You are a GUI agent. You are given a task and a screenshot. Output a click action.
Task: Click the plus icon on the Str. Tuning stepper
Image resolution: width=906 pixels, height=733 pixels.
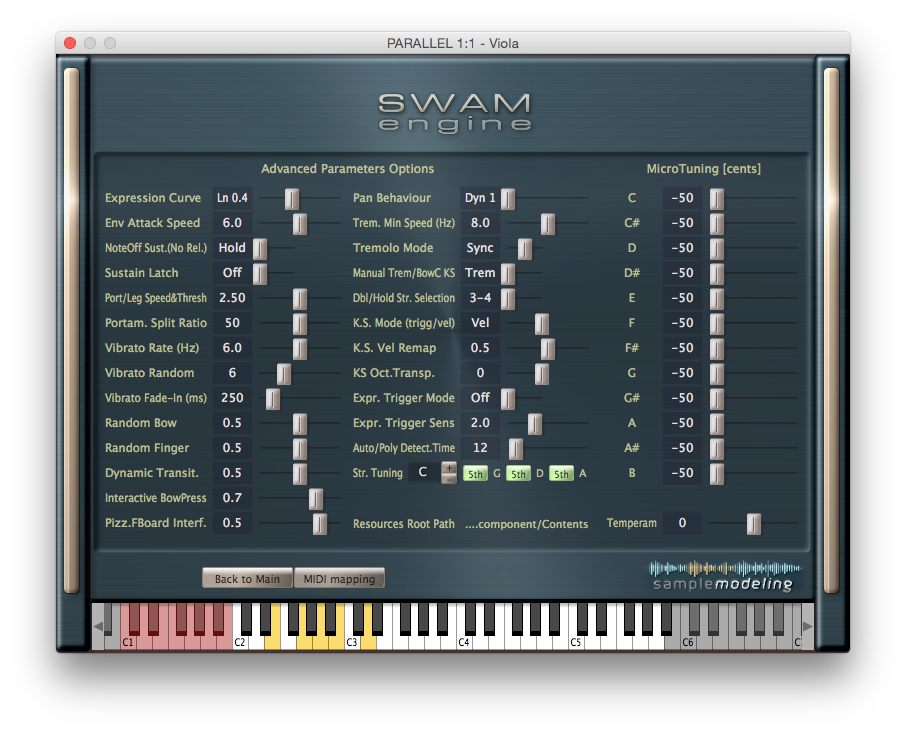(x=449, y=467)
